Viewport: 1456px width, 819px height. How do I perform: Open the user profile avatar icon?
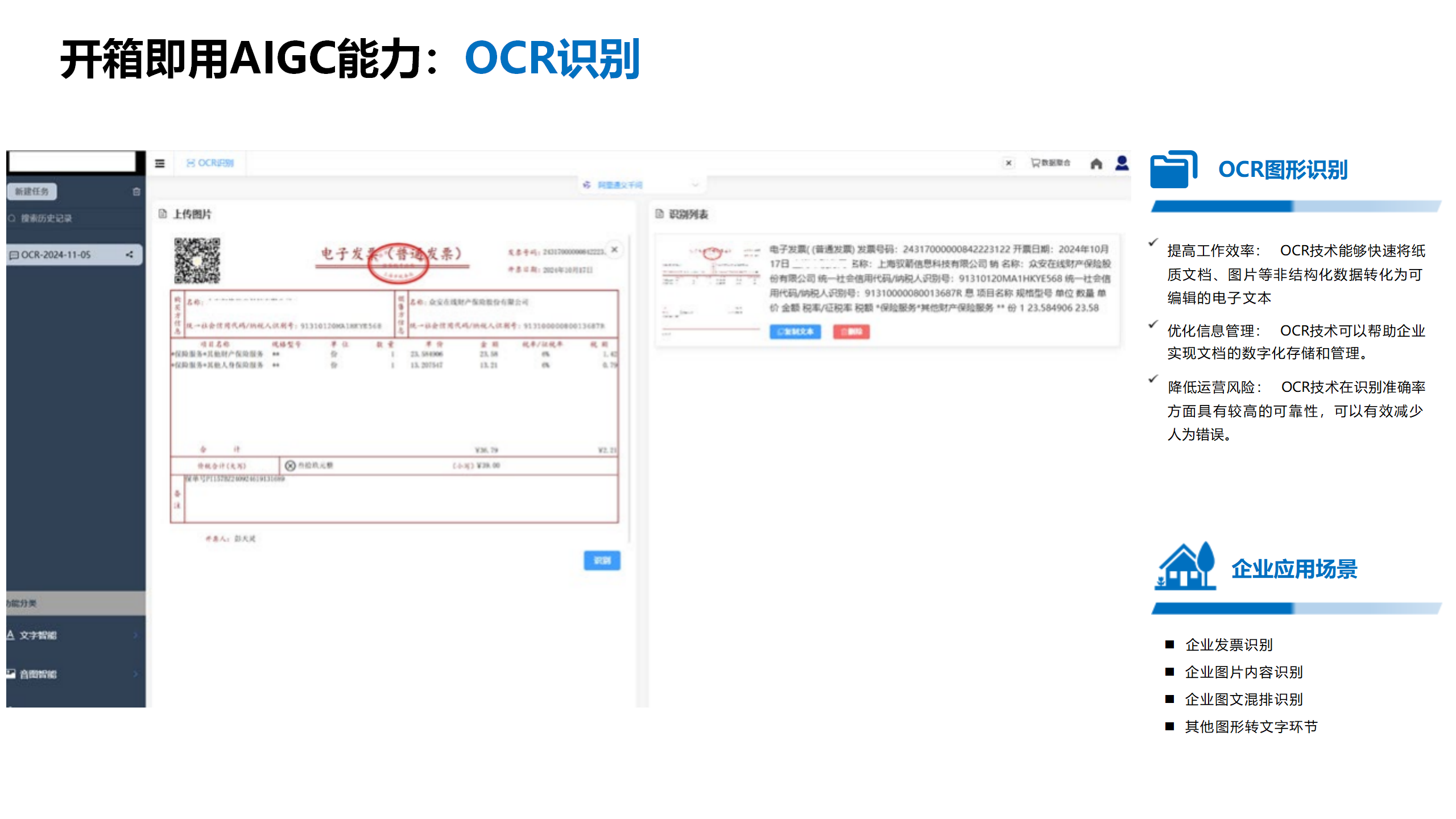[1122, 163]
